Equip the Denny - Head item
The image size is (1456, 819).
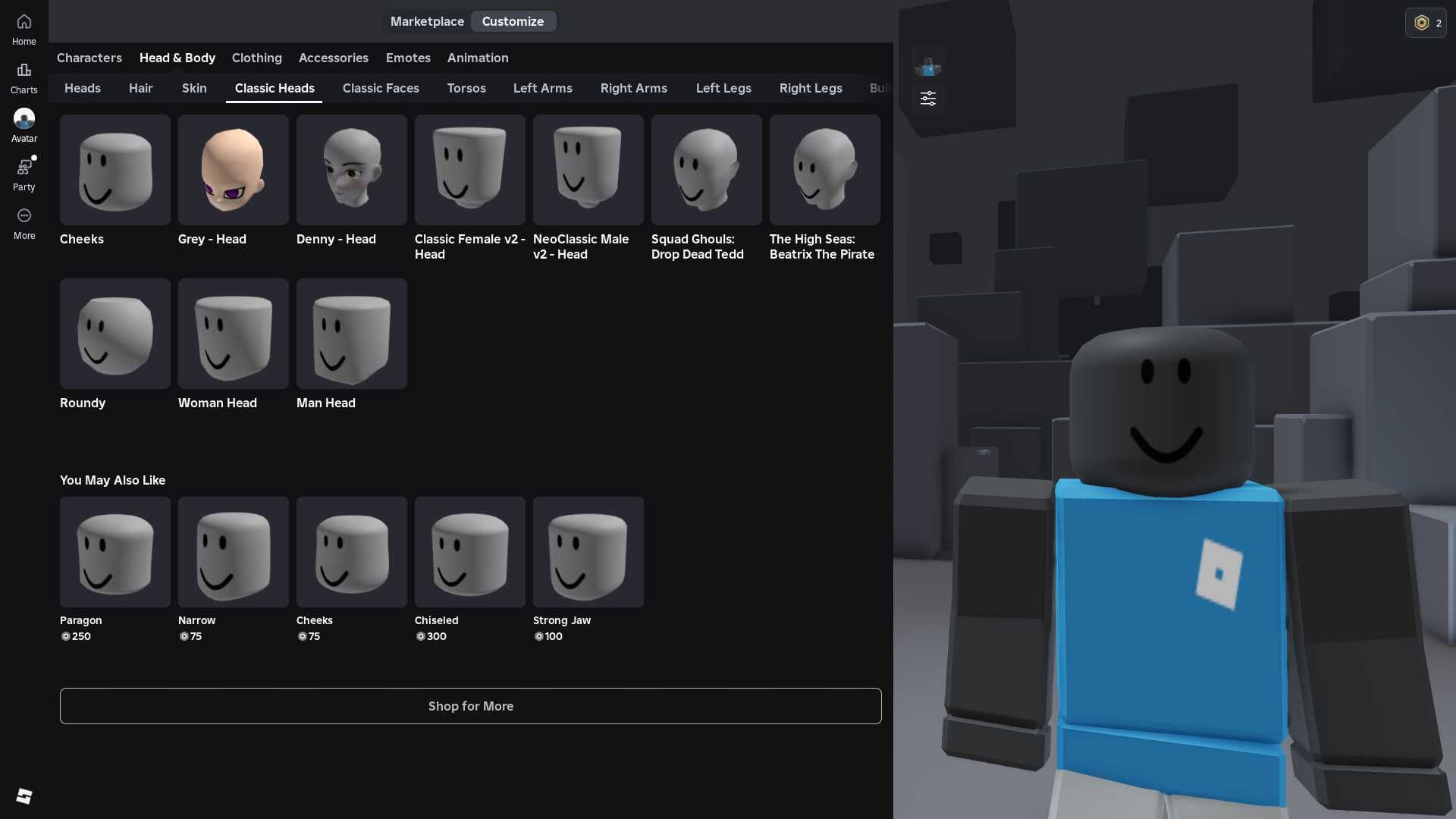coord(352,170)
